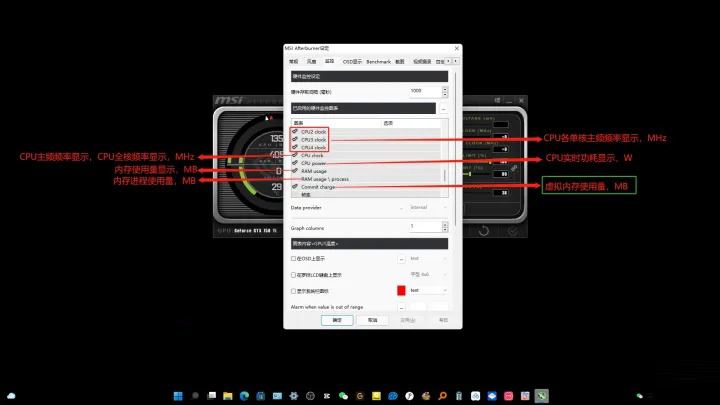Switch to the Benchmark tab
The image size is (720, 405).
(x=378, y=62)
